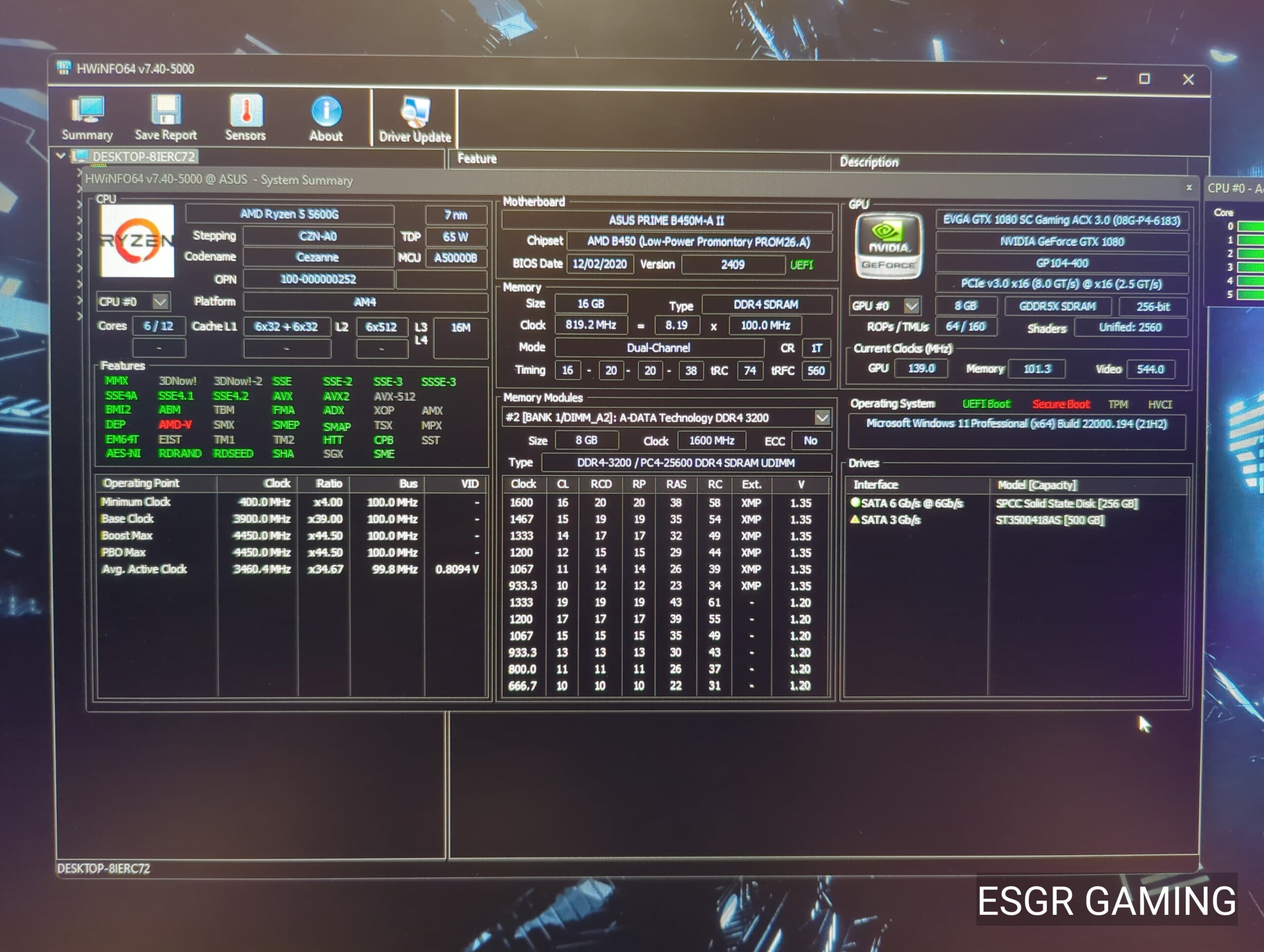Image resolution: width=1264 pixels, height=952 pixels.
Task: Click the yellow SATA 3 Gb/s warning icon
Action: (x=856, y=519)
